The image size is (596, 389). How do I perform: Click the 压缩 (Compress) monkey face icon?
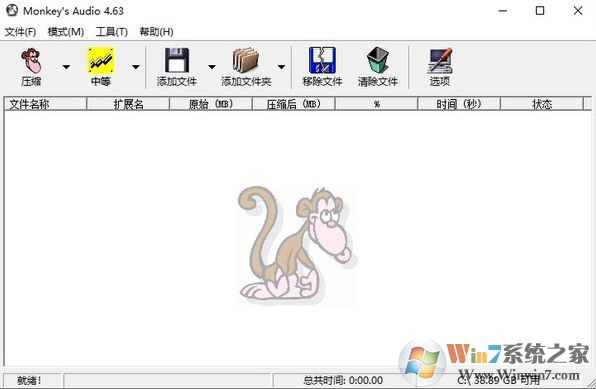31,61
